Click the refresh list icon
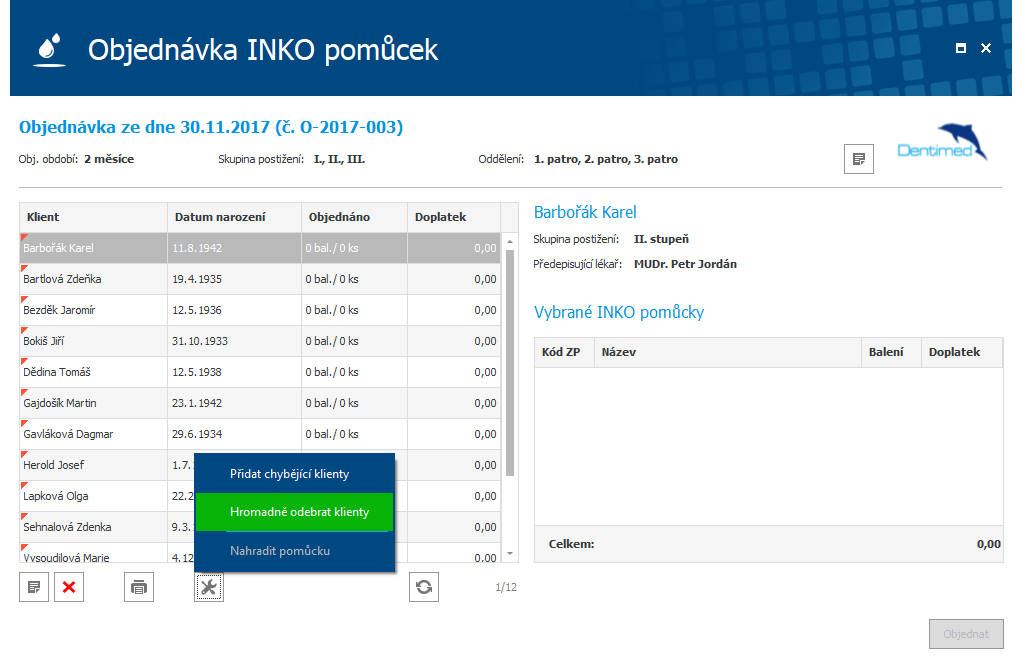Image resolution: width=1022 pixels, height=664 pixels. [424, 587]
